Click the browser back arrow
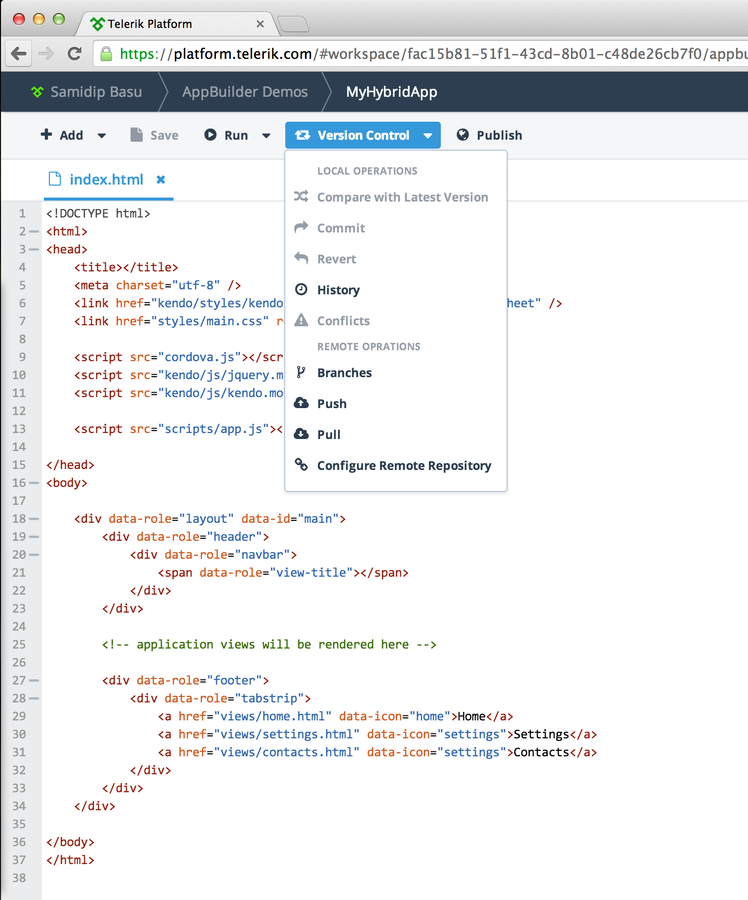 click(19, 54)
